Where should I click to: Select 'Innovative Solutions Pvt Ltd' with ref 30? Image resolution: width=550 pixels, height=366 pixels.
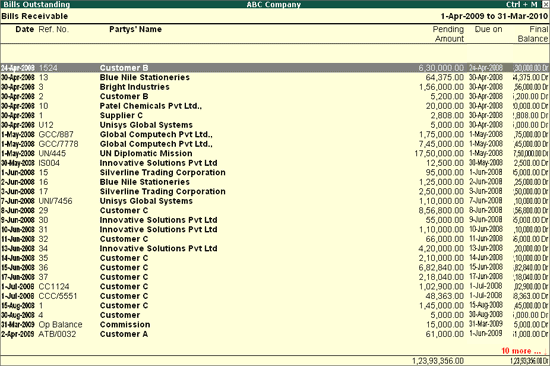click(x=159, y=220)
